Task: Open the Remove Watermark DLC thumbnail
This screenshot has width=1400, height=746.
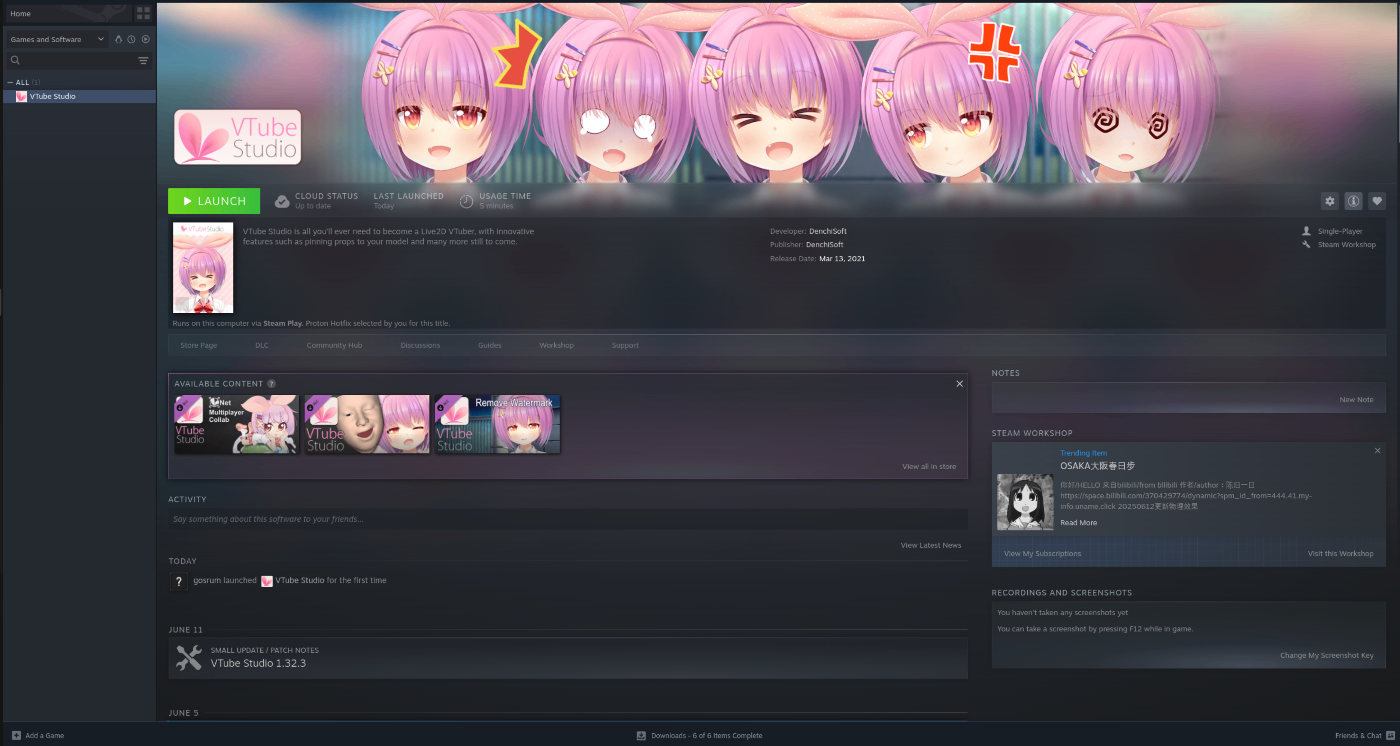Action: click(x=497, y=424)
